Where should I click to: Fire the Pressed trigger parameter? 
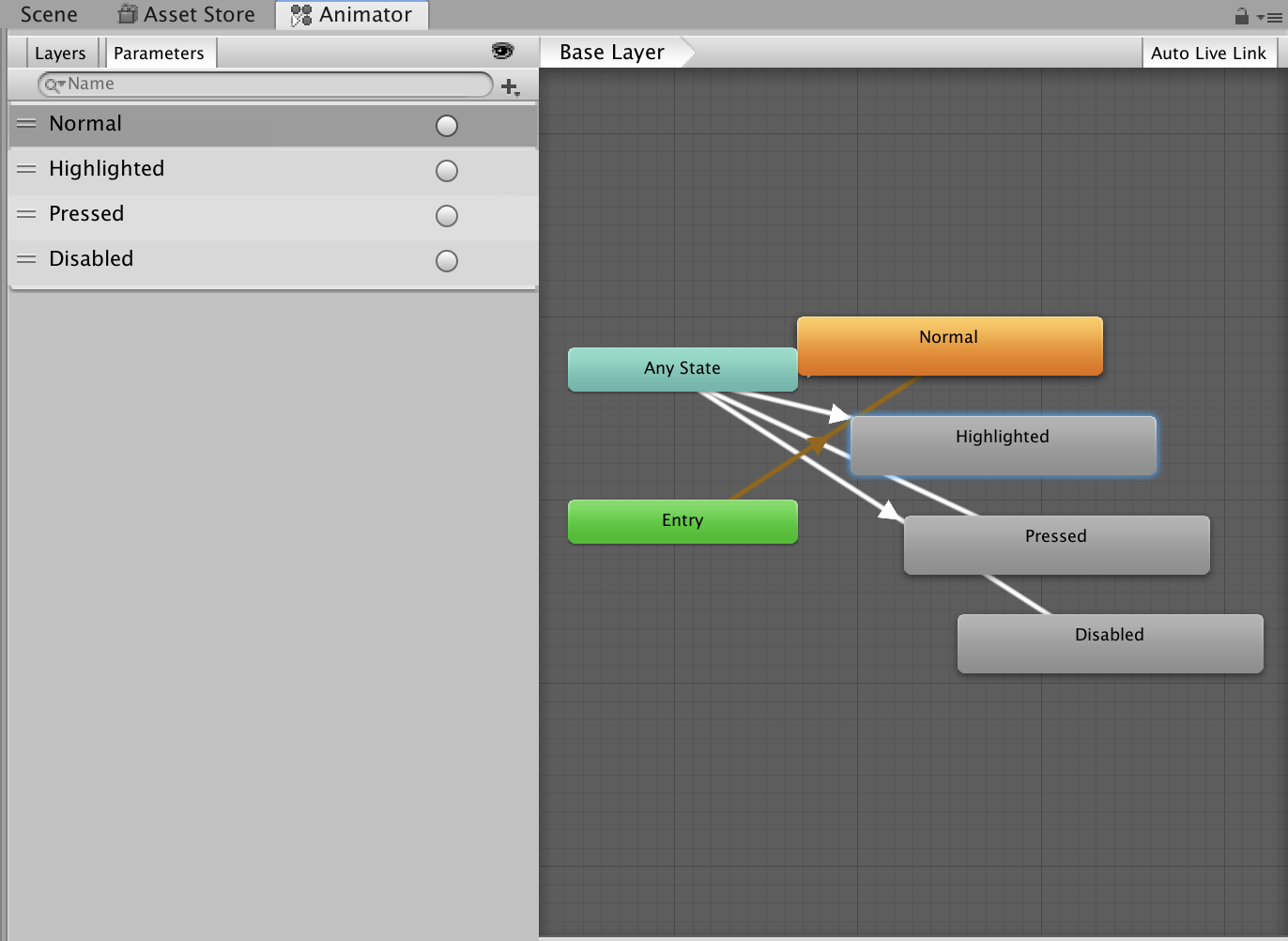446,215
